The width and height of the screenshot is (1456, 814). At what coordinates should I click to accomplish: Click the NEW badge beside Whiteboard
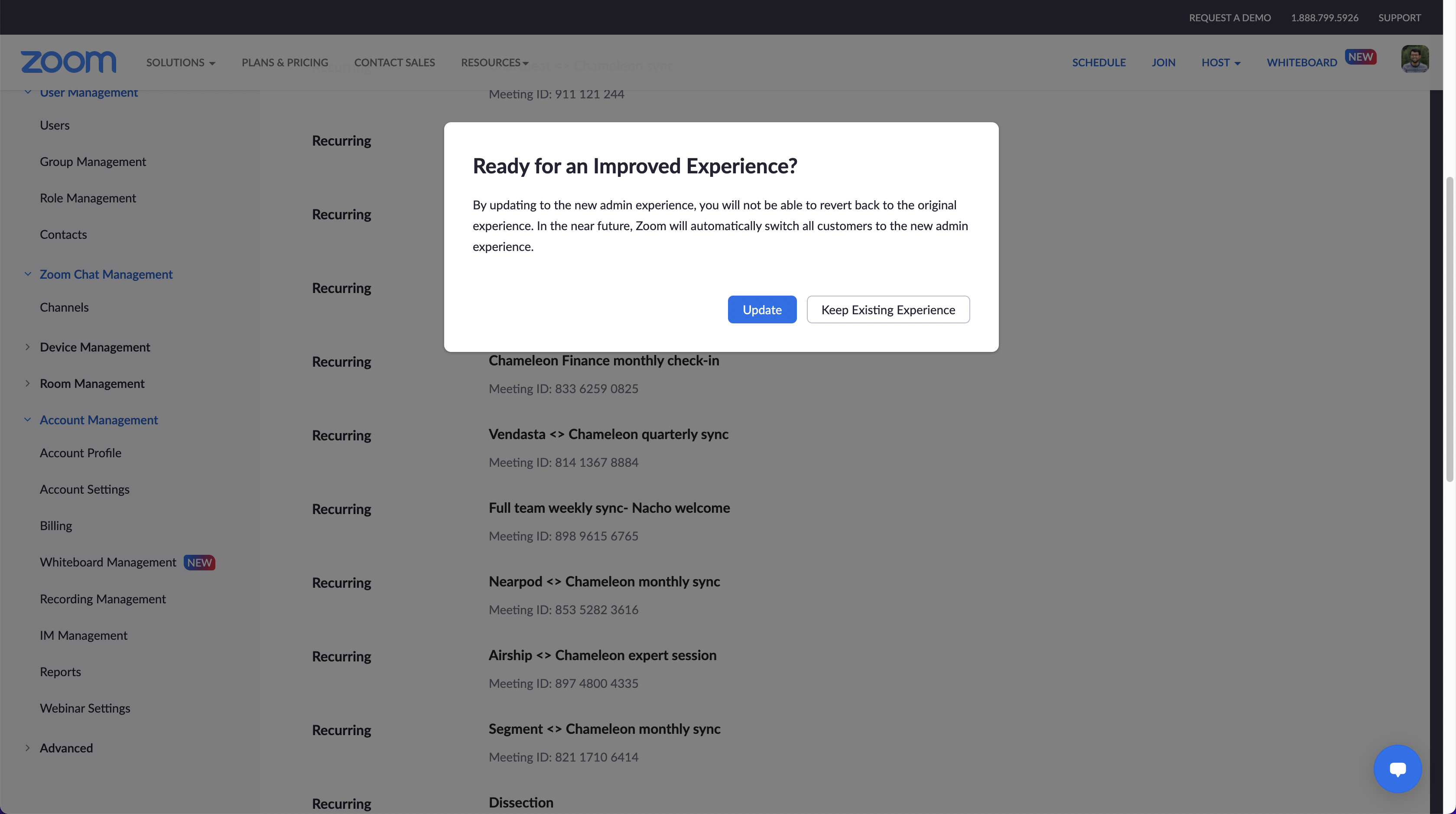[1360, 56]
